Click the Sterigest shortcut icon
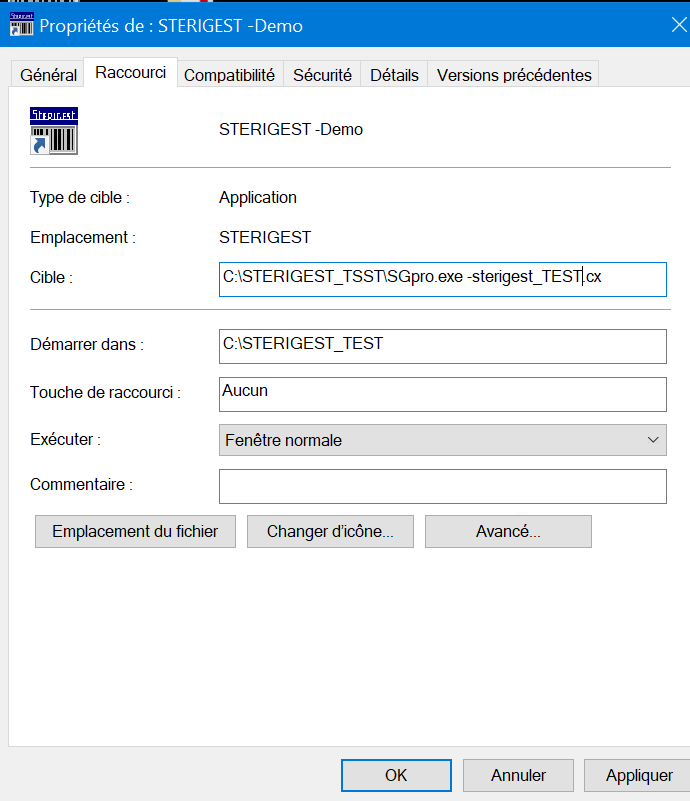Image resolution: width=690 pixels, height=801 pixels. [54, 131]
